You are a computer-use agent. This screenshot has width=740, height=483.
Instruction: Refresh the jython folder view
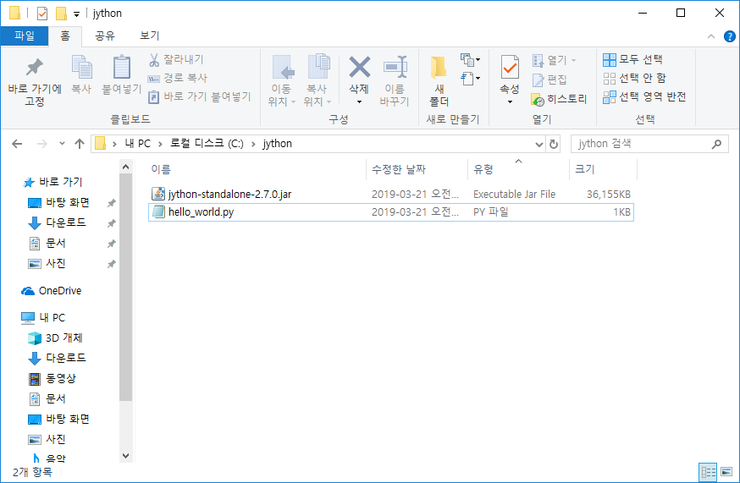coord(554,143)
